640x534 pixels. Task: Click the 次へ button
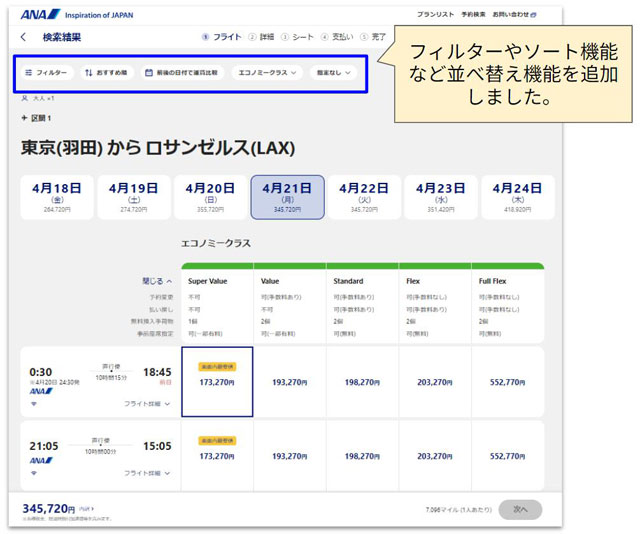click(x=519, y=508)
